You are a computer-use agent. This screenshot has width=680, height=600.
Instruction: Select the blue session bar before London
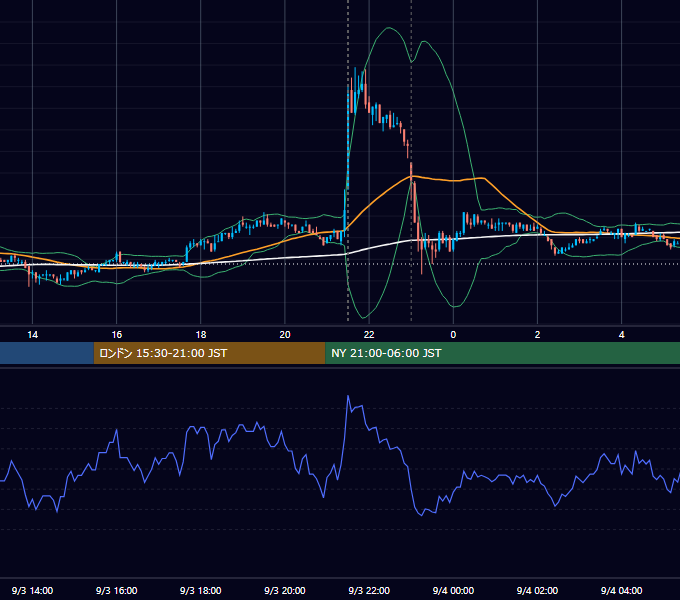[47, 353]
